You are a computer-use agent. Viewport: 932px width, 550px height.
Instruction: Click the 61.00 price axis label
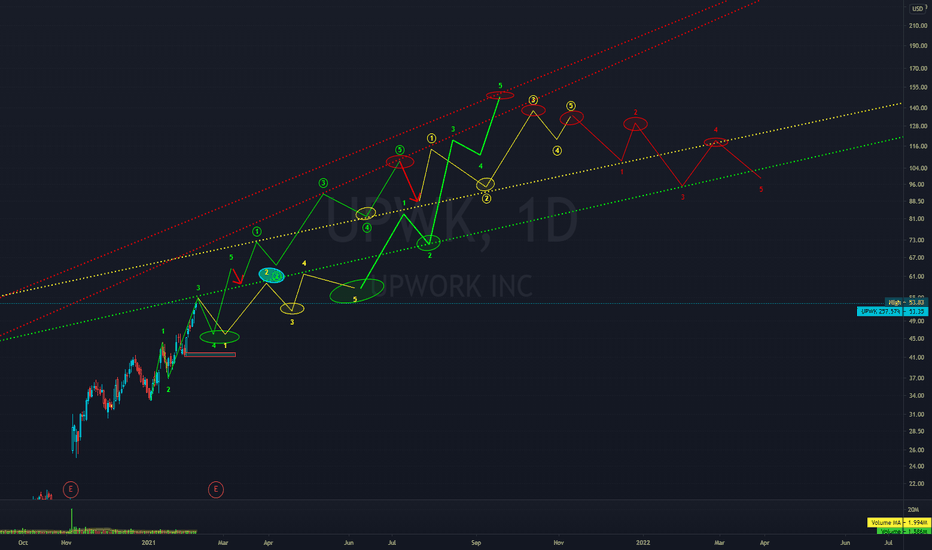pos(917,276)
